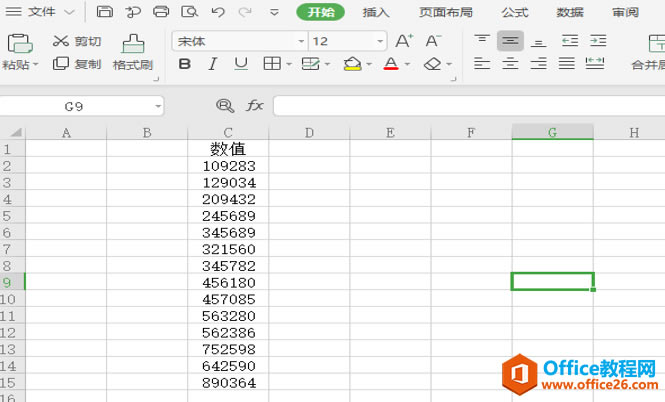Select column C header
Image resolution: width=665 pixels, height=402 pixels.
pos(228,133)
